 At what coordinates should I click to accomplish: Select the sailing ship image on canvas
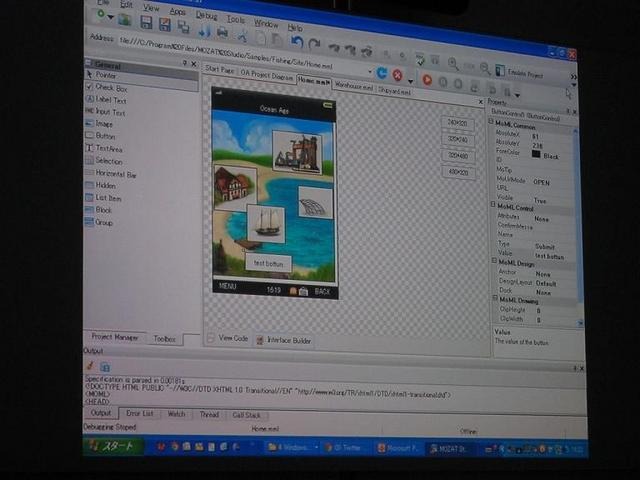click(266, 222)
